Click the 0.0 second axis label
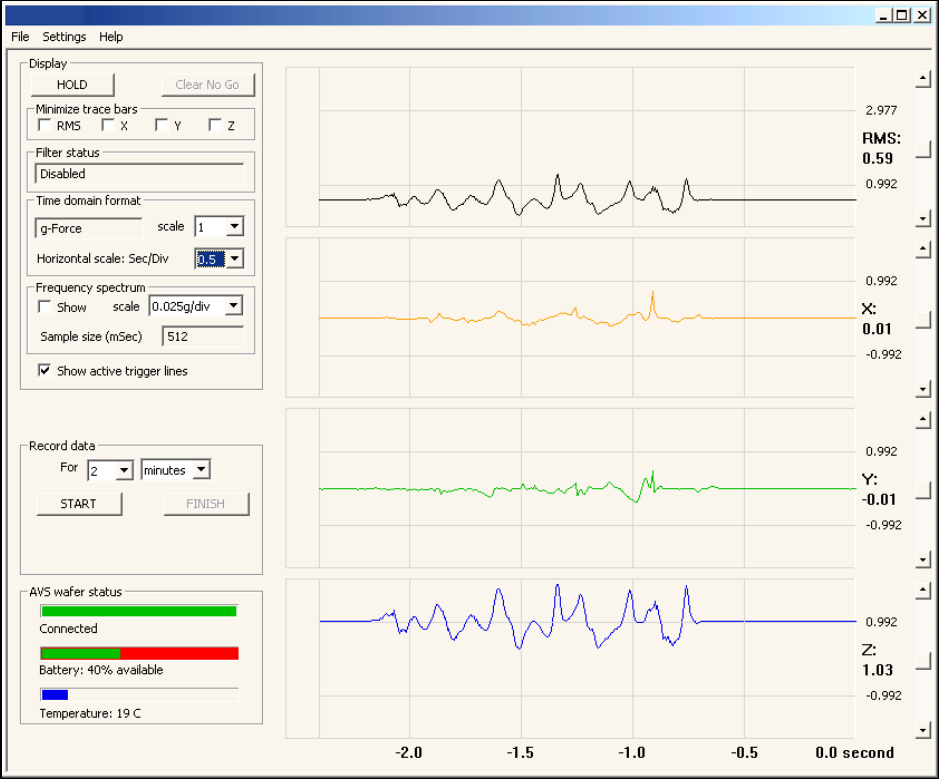Viewport: 939px width, 779px height. click(855, 753)
